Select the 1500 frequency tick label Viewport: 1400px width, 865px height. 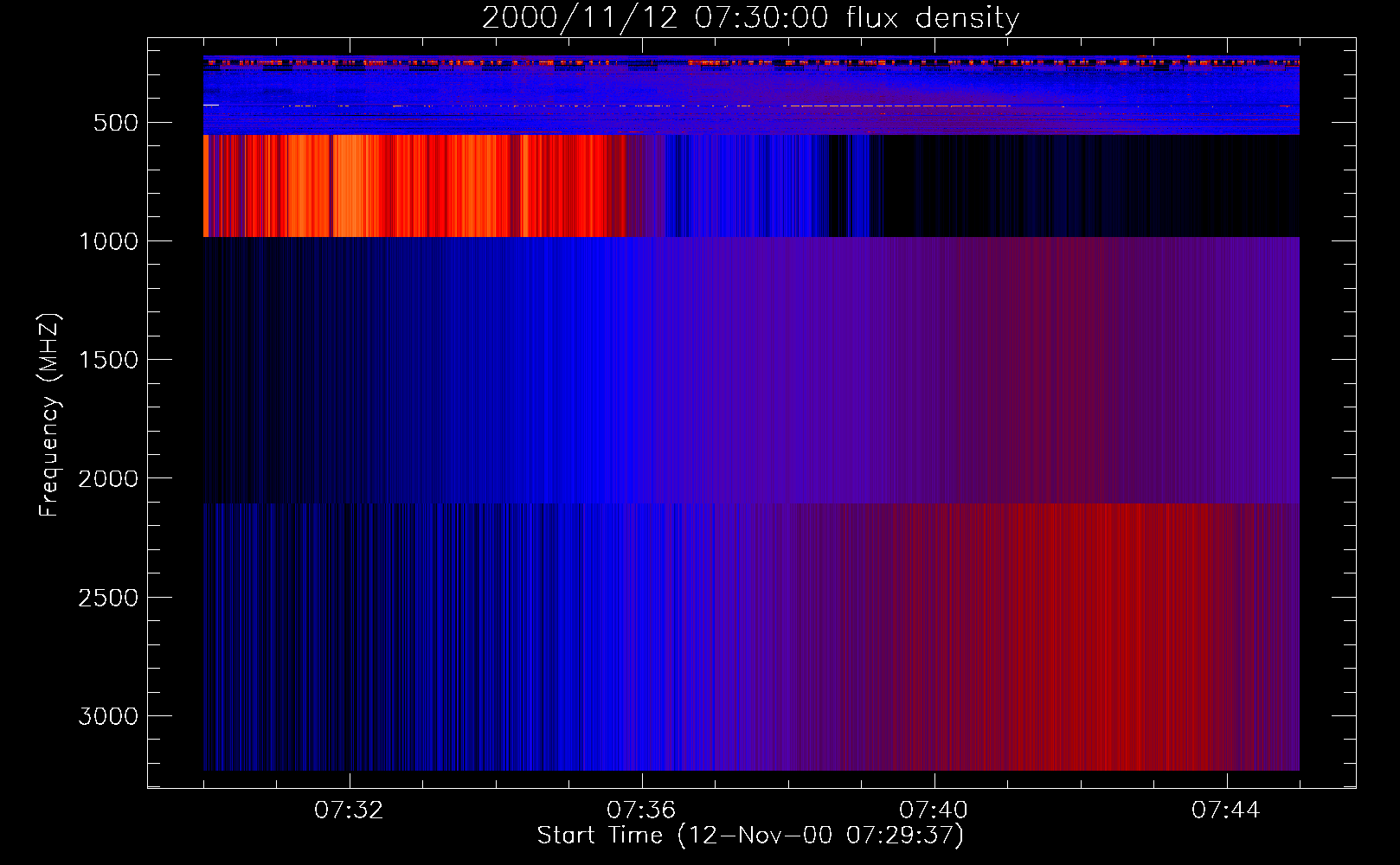click(x=108, y=360)
